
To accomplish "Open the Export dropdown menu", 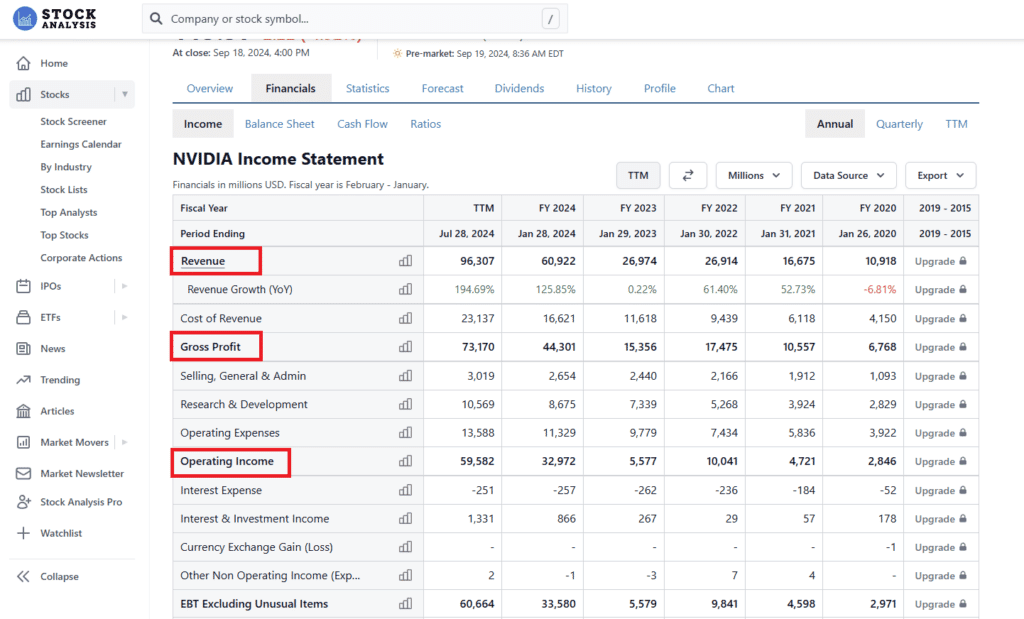I will (940, 175).
